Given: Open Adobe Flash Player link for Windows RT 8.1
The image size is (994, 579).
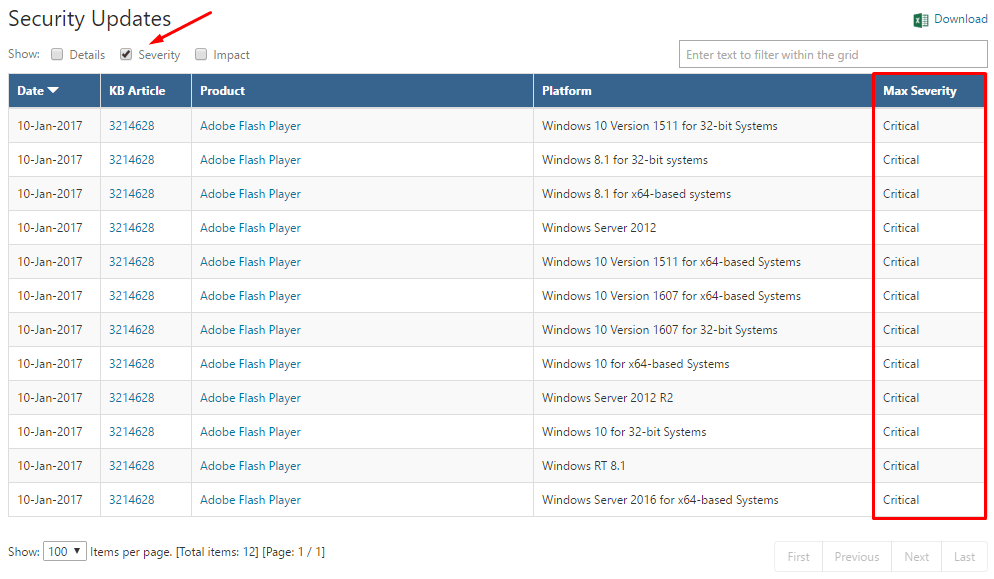Looking at the screenshot, I should (x=250, y=465).
